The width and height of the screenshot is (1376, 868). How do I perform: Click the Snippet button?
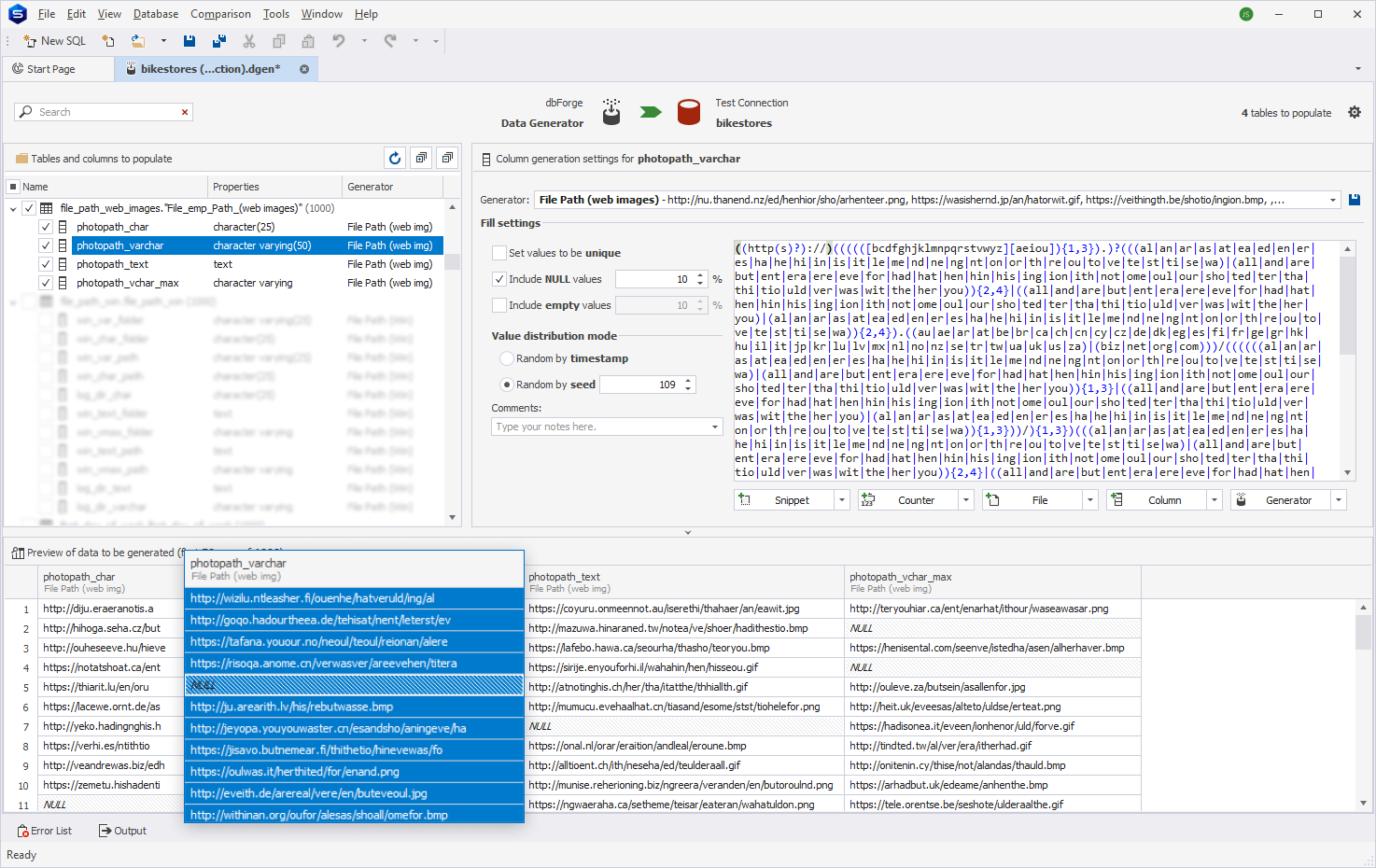tap(782, 500)
